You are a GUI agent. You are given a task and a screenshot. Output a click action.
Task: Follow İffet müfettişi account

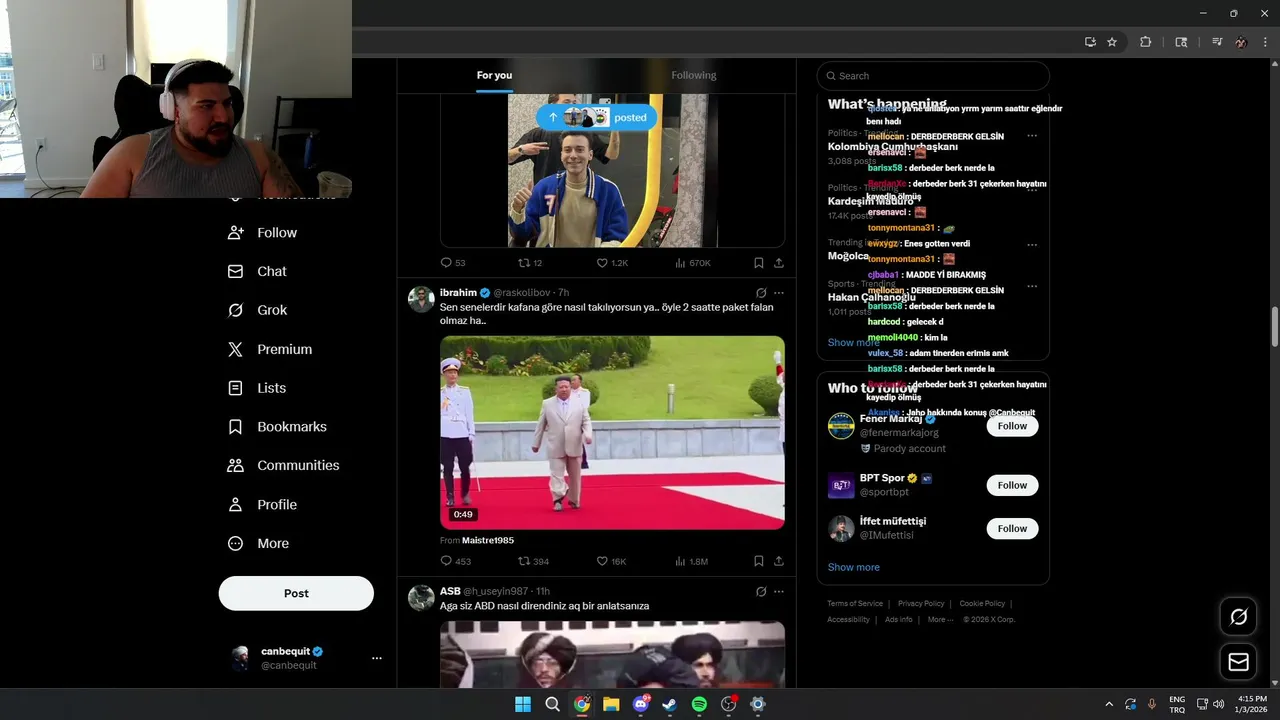tap(1012, 528)
